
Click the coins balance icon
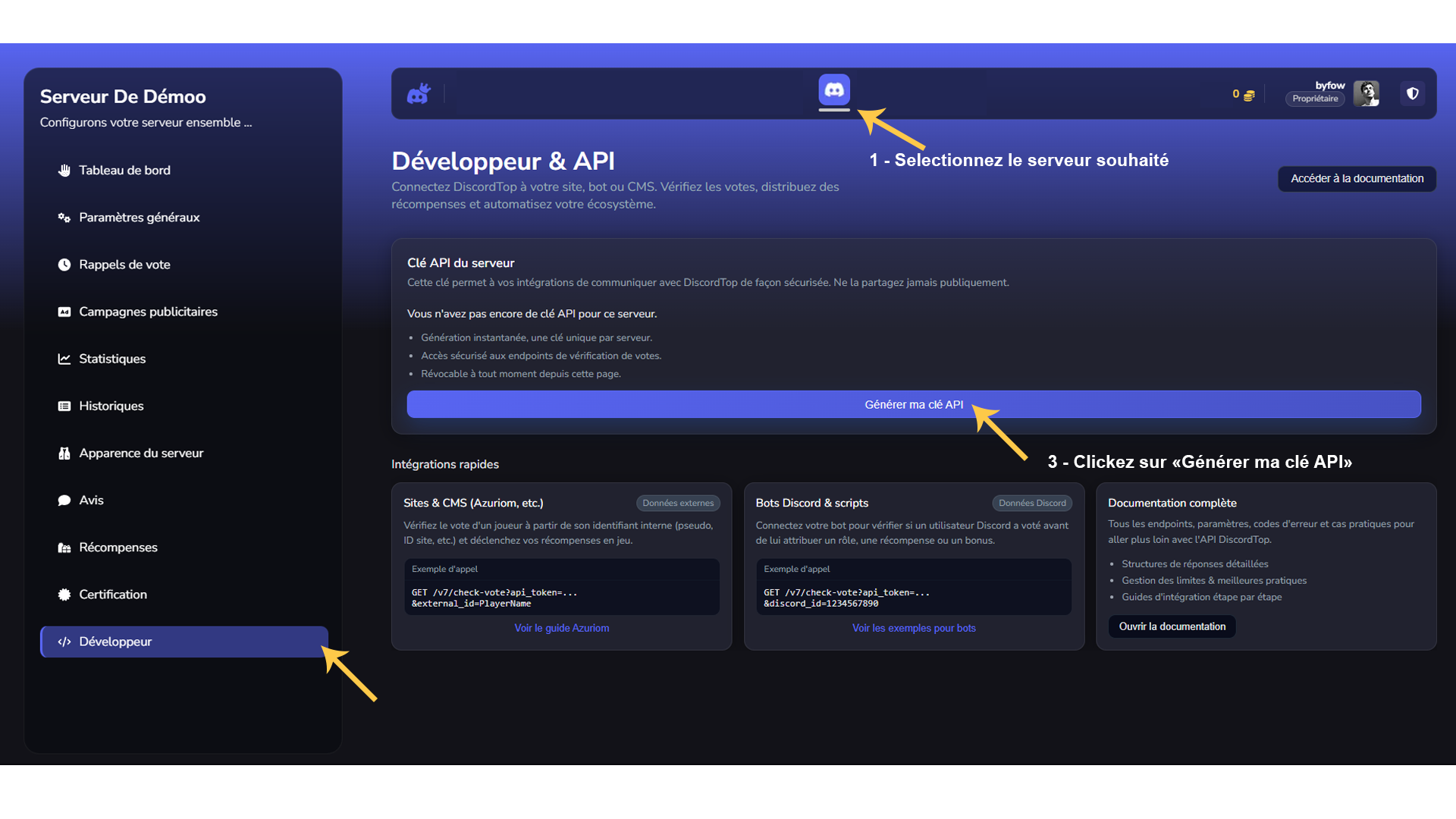(1248, 95)
